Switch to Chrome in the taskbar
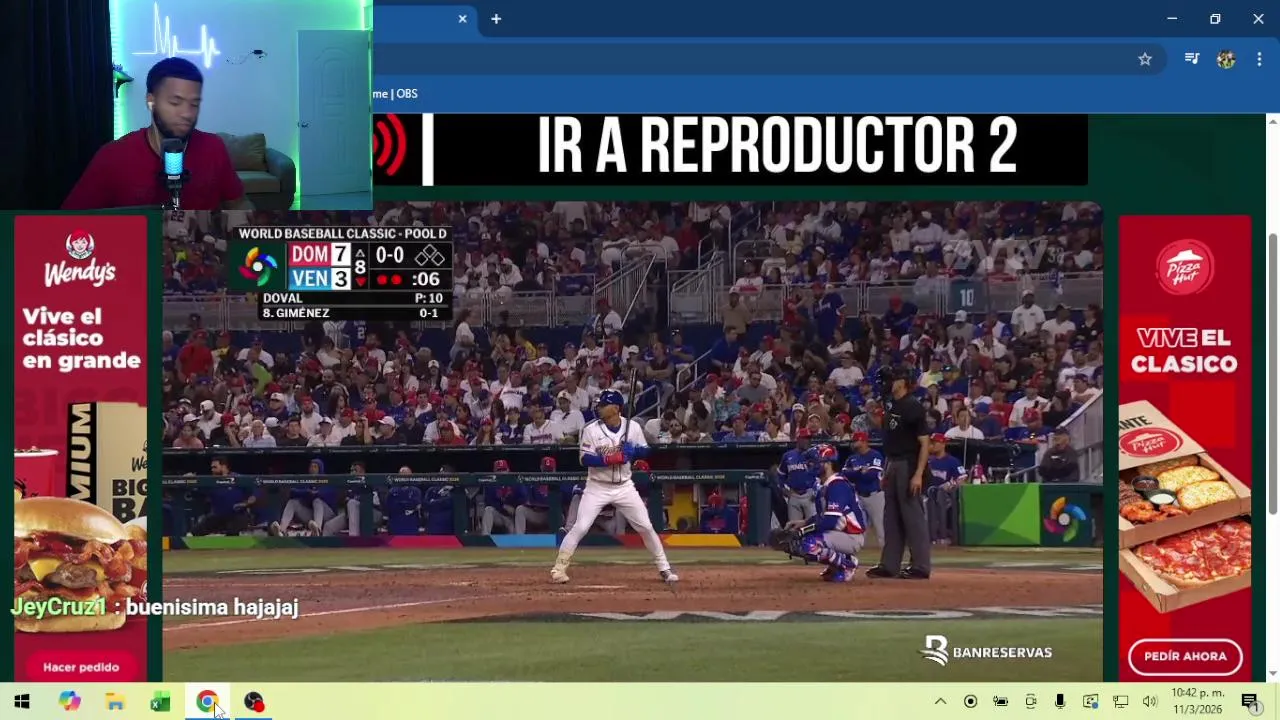1280x720 pixels. (207, 702)
